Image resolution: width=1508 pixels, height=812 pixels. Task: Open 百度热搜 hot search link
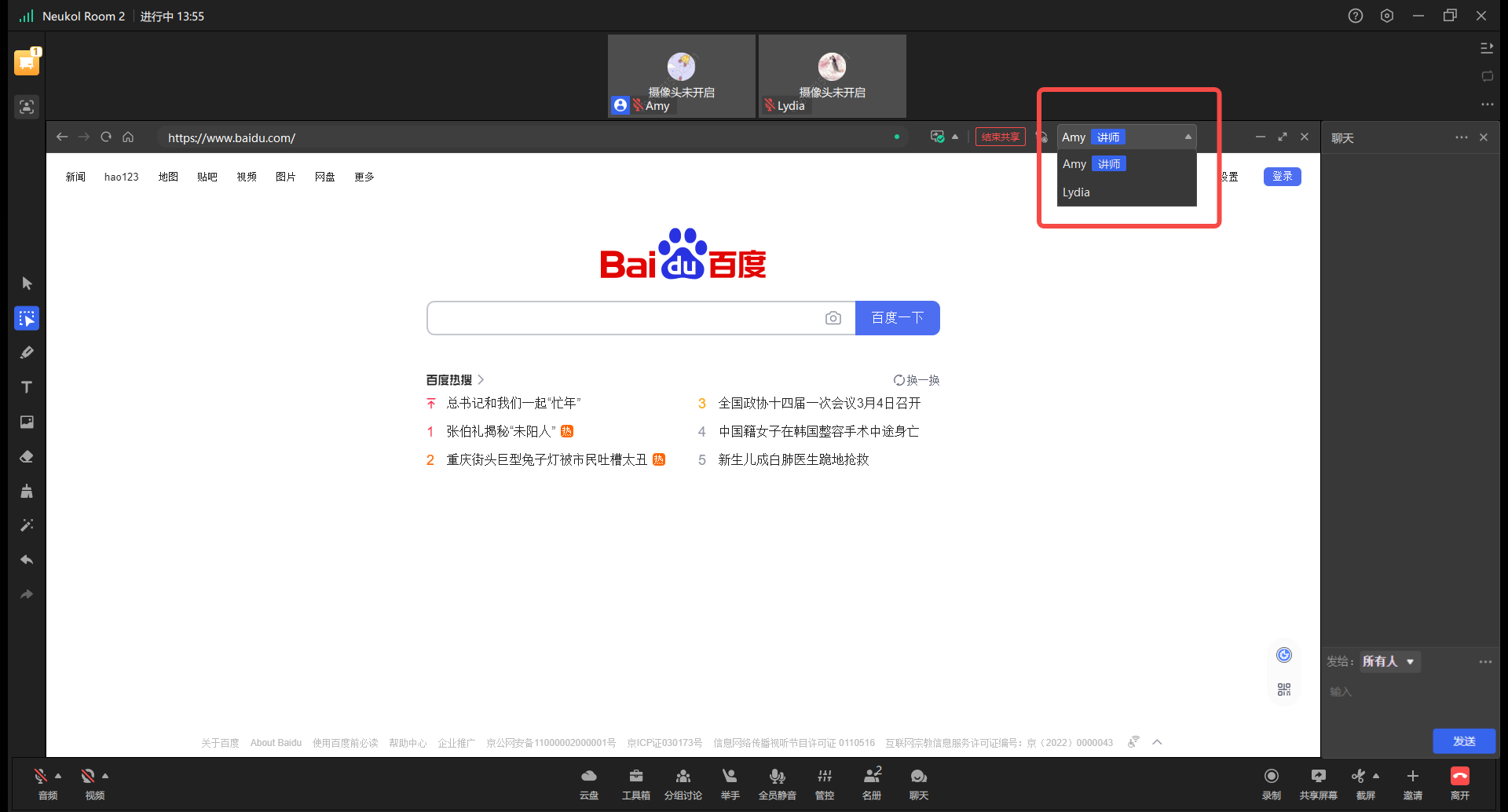tap(455, 380)
